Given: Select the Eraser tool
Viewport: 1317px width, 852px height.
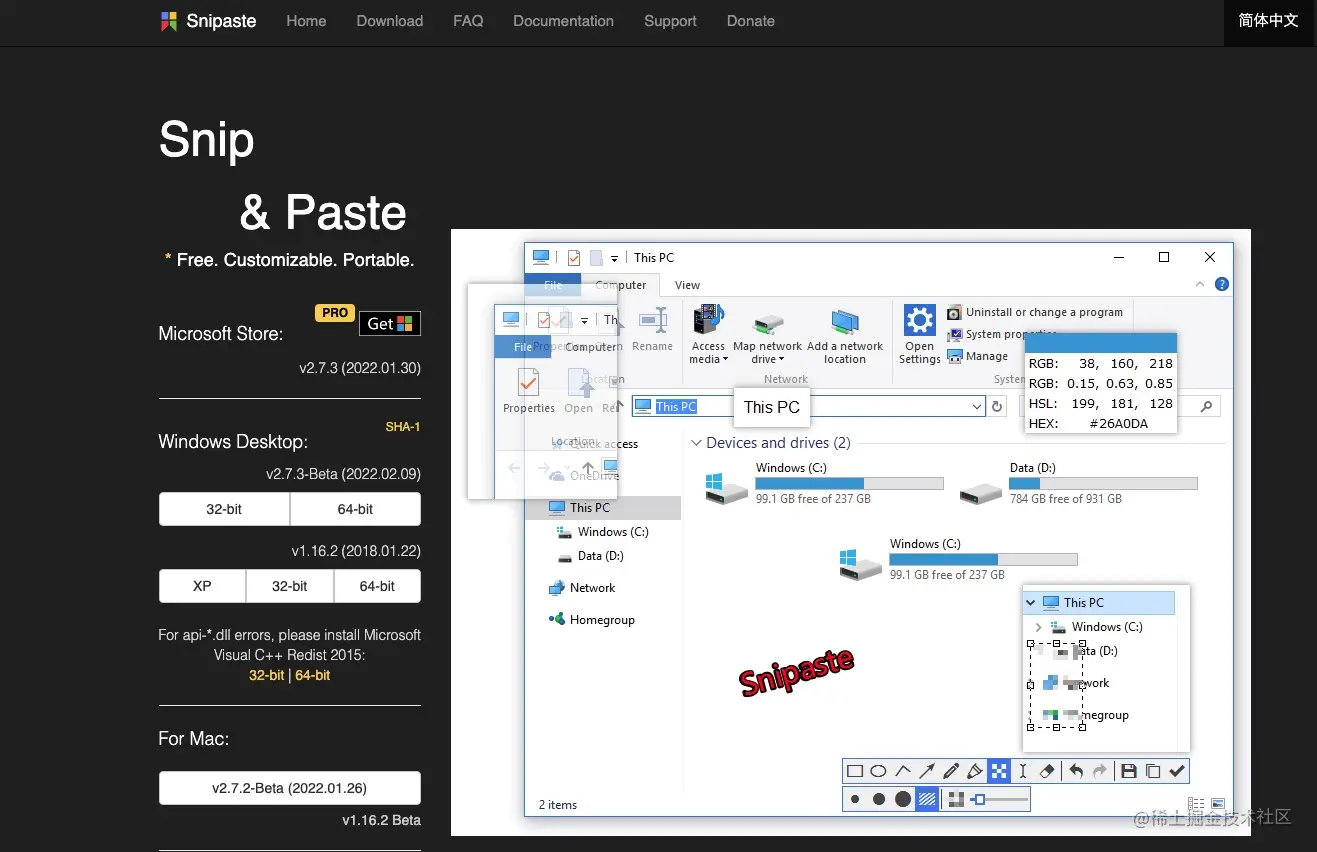Looking at the screenshot, I should [1047, 771].
